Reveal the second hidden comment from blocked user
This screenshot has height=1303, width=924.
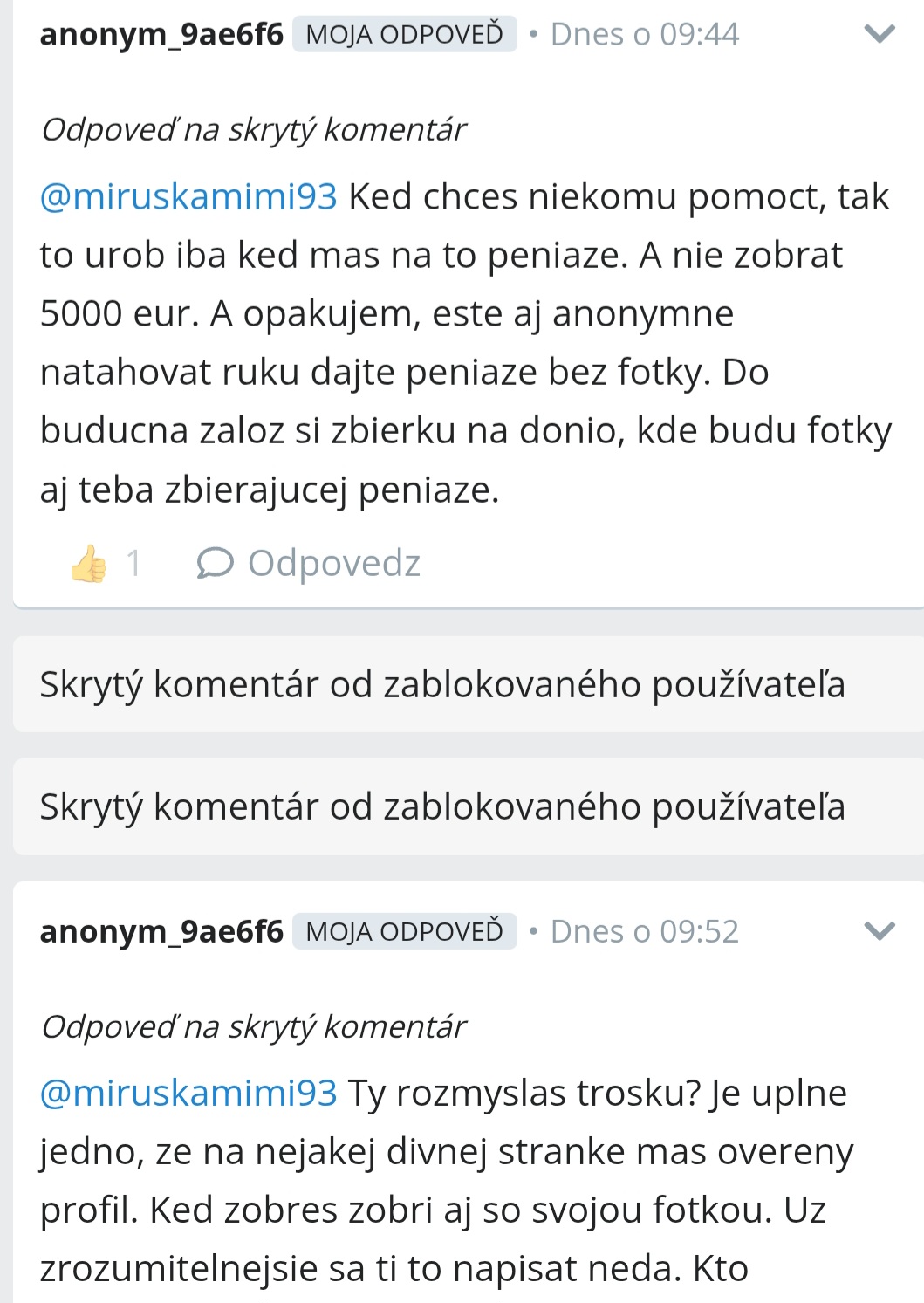tap(469, 806)
